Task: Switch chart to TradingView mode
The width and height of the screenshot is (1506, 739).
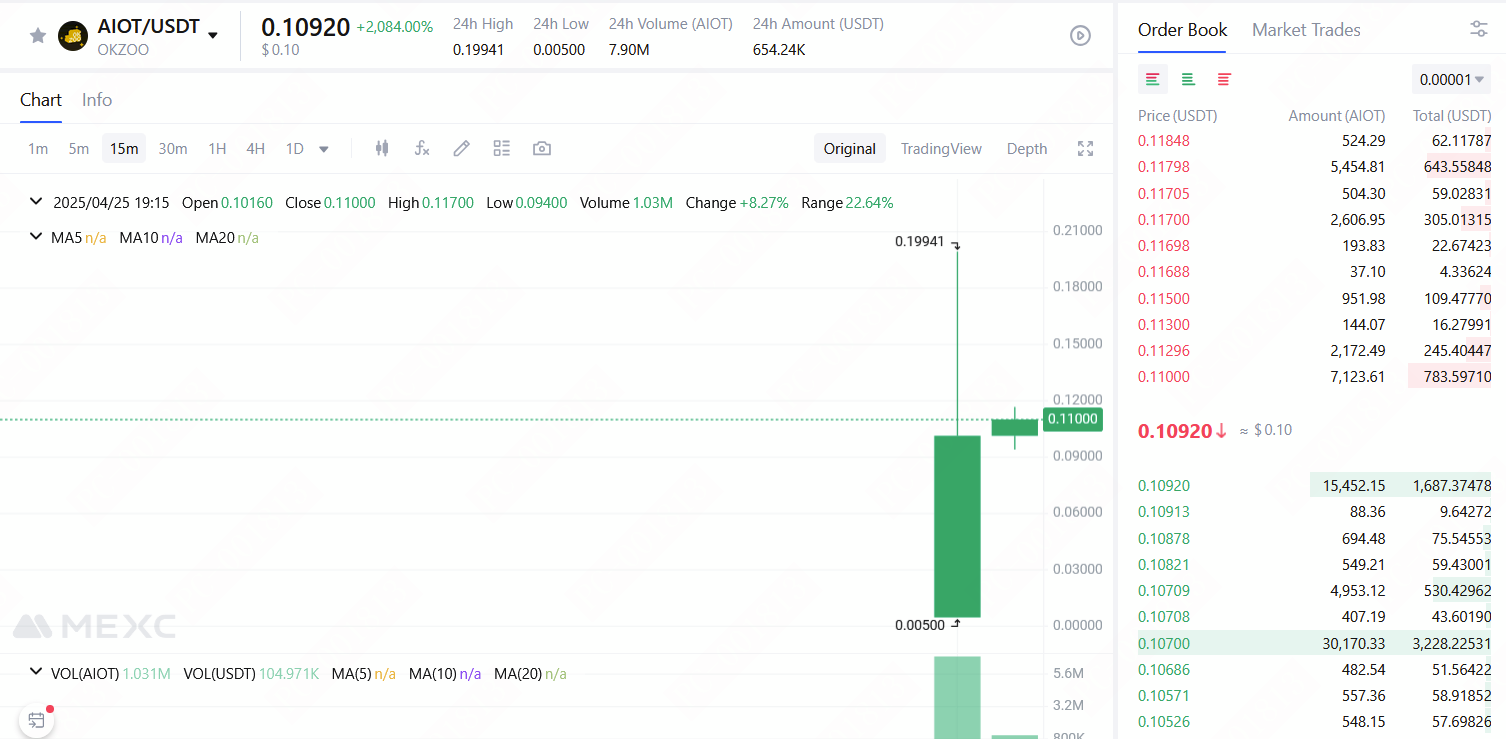Action: (941, 149)
